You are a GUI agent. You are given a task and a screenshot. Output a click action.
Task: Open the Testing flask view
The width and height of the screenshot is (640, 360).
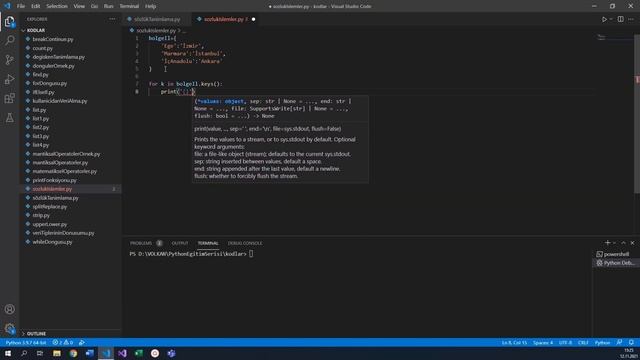coord(9,118)
